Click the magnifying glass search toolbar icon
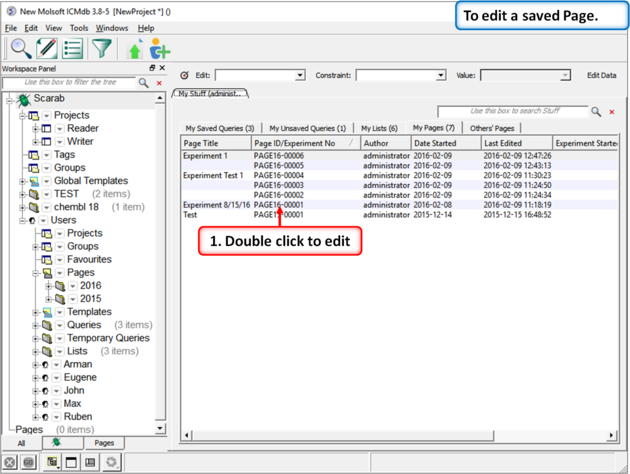 pos(20,48)
